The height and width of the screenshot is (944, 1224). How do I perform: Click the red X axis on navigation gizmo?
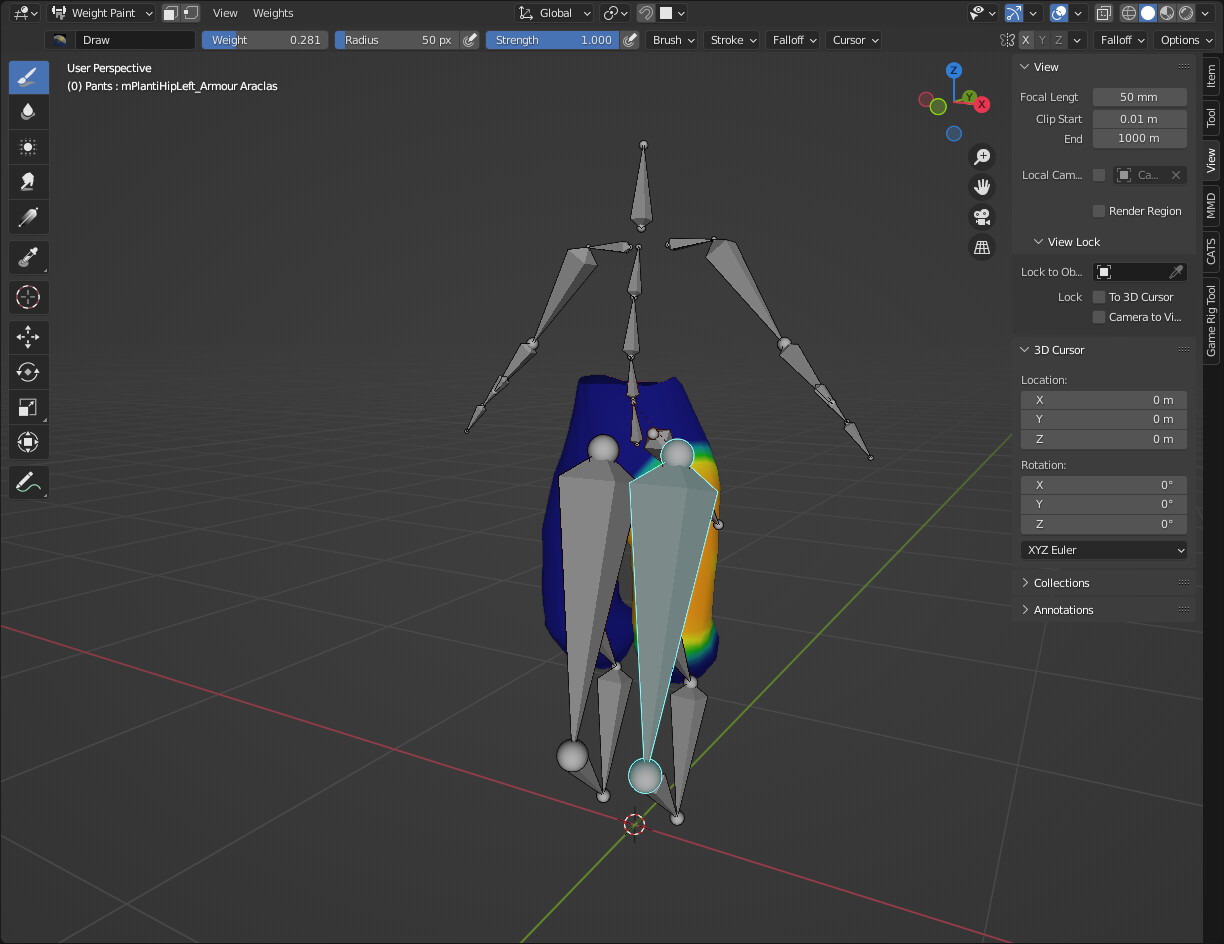[982, 104]
